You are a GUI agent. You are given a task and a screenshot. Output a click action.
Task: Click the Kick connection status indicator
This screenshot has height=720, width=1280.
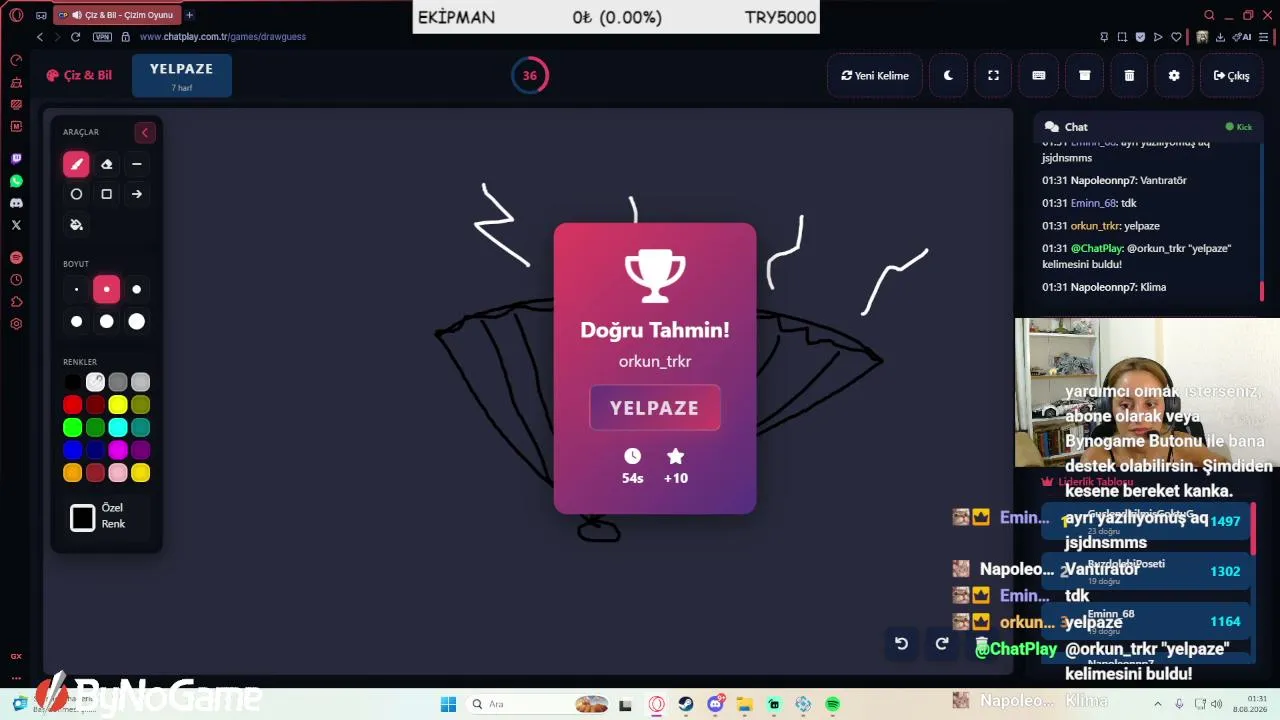click(x=1239, y=127)
